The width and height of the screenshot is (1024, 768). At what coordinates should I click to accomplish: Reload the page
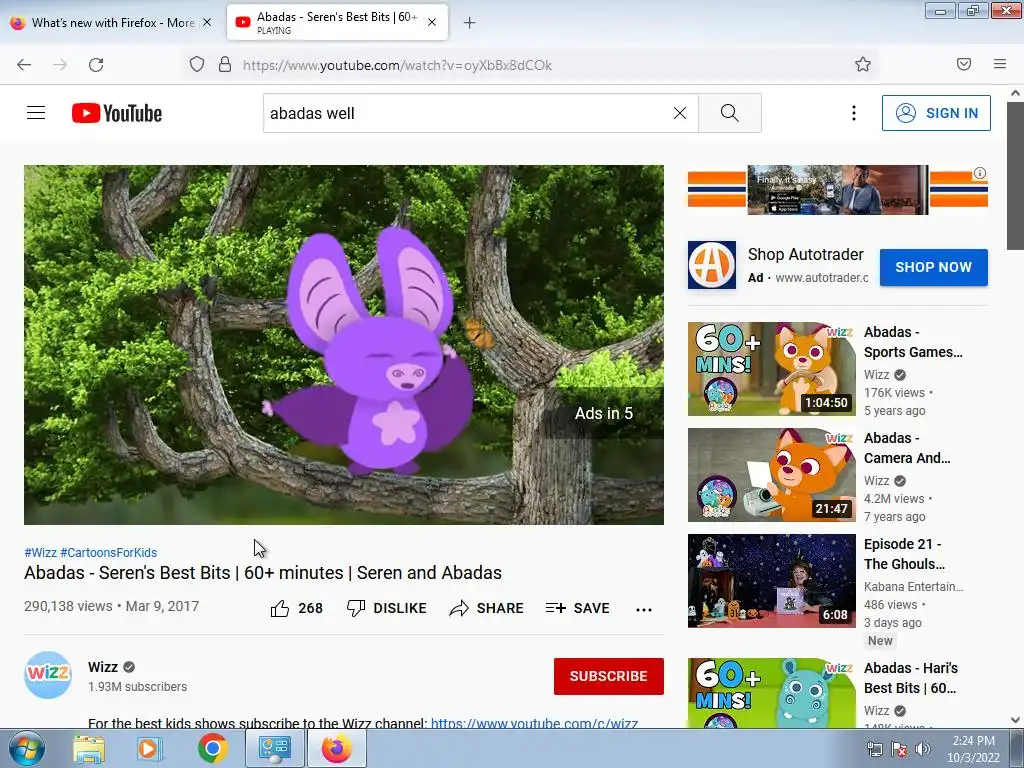pos(96,65)
